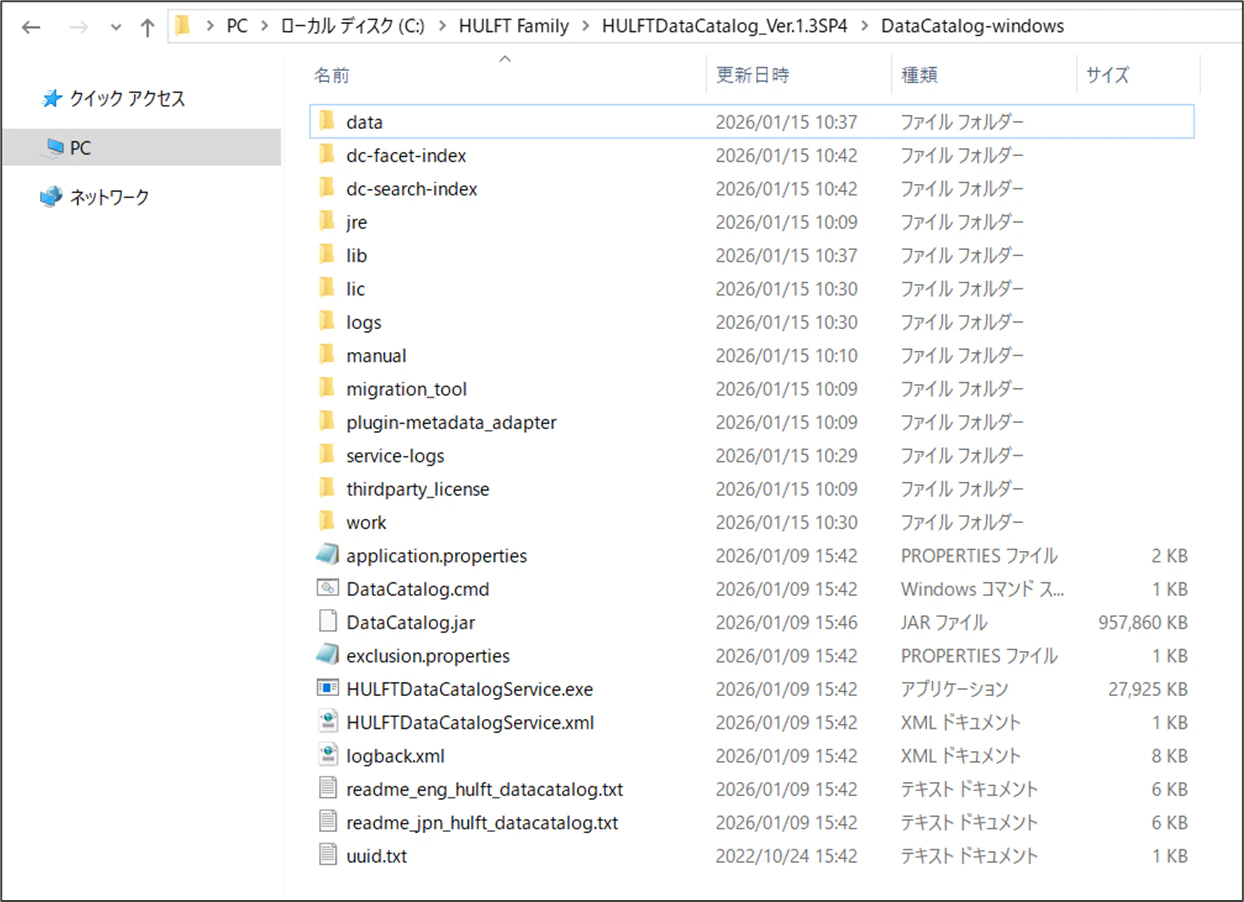Select the migration_tool folder icon

click(326, 388)
